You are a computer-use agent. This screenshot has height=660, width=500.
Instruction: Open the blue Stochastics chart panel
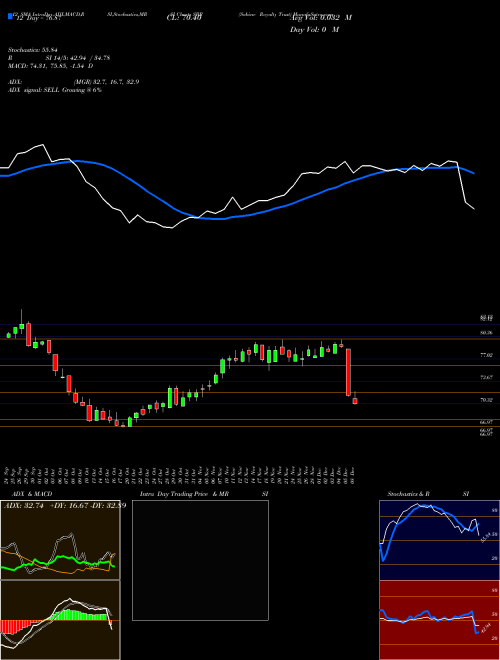(x=439, y=540)
